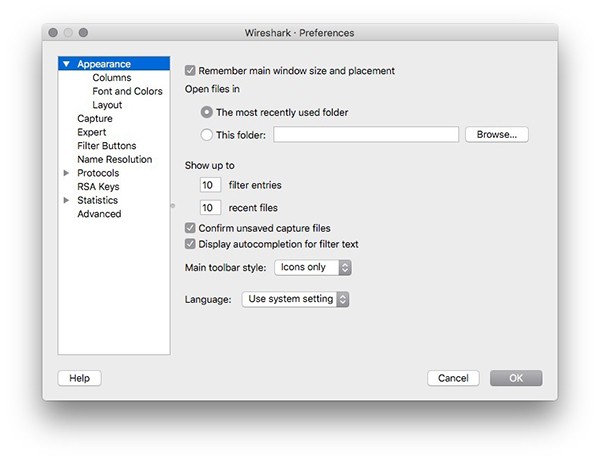The width and height of the screenshot is (600, 461).
Task: Disable Display autocompletion for filter text
Action: click(190, 244)
